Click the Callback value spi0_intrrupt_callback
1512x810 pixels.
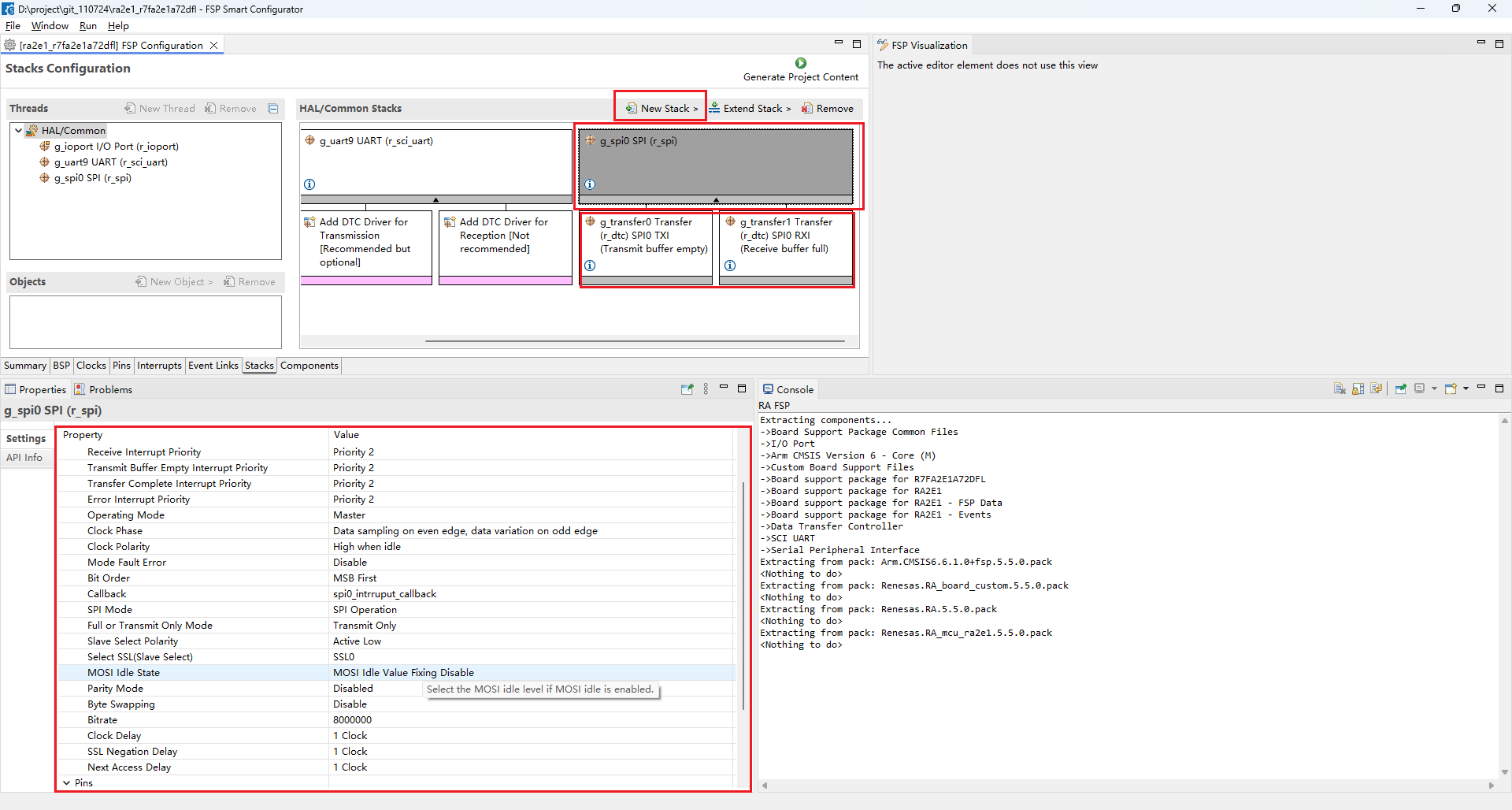(x=384, y=594)
